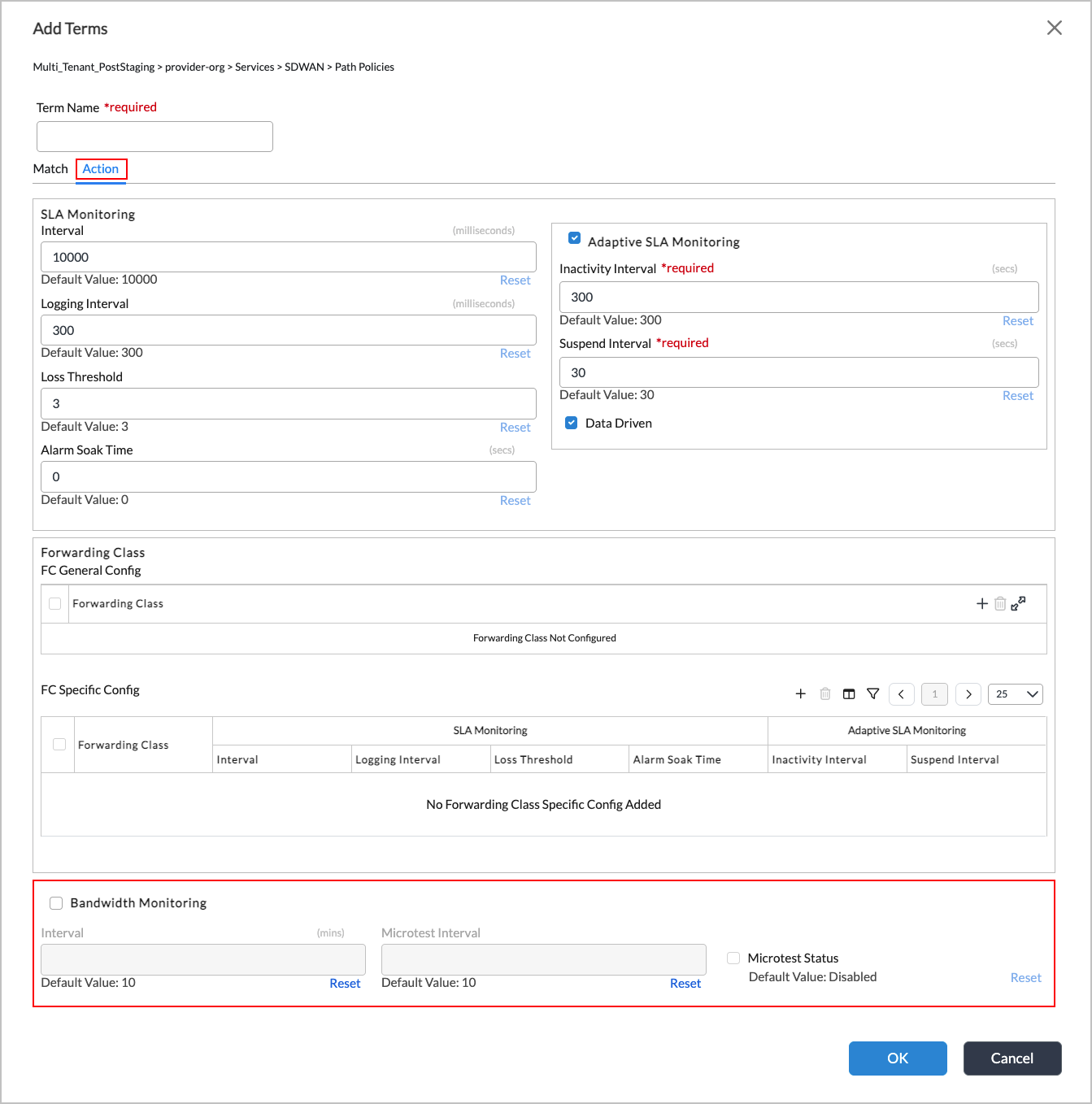This screenshot has height=1104, width=1092.
Task: Add a new FC Specific Config row
Action: (801, 693)
